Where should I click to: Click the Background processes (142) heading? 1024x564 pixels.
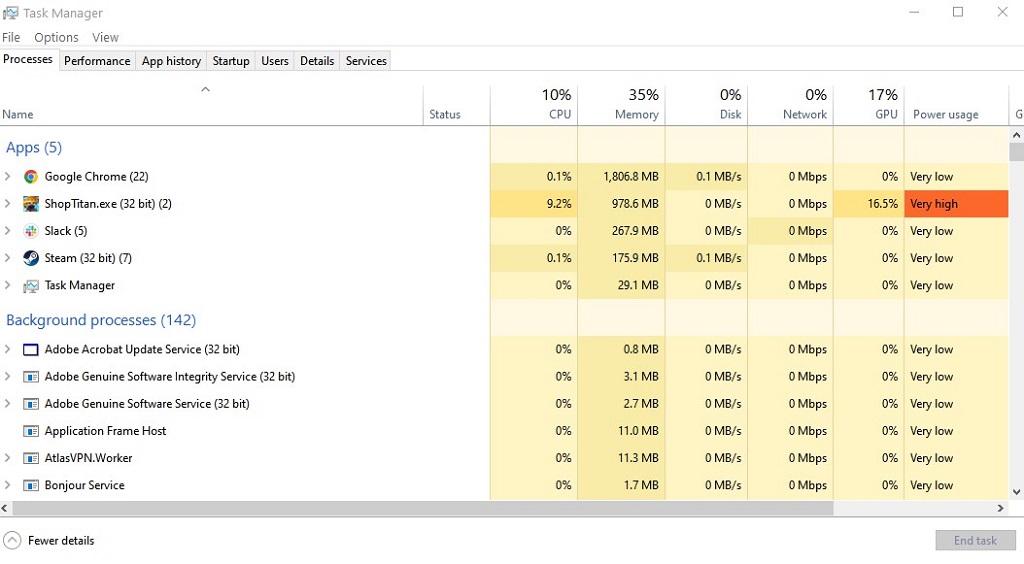[101, 320]
